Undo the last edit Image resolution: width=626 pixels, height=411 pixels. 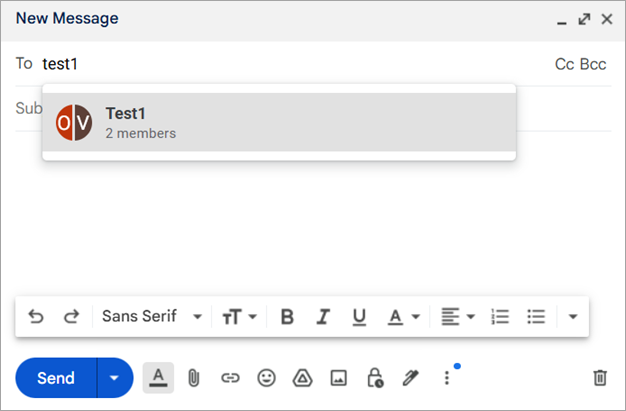tap(36, 317)
